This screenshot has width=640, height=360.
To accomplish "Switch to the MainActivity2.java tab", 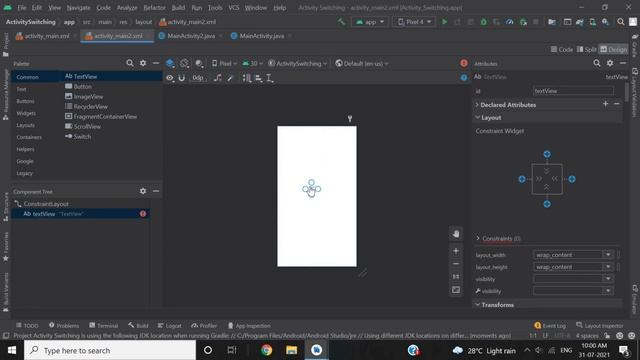I will coord(191,36).
